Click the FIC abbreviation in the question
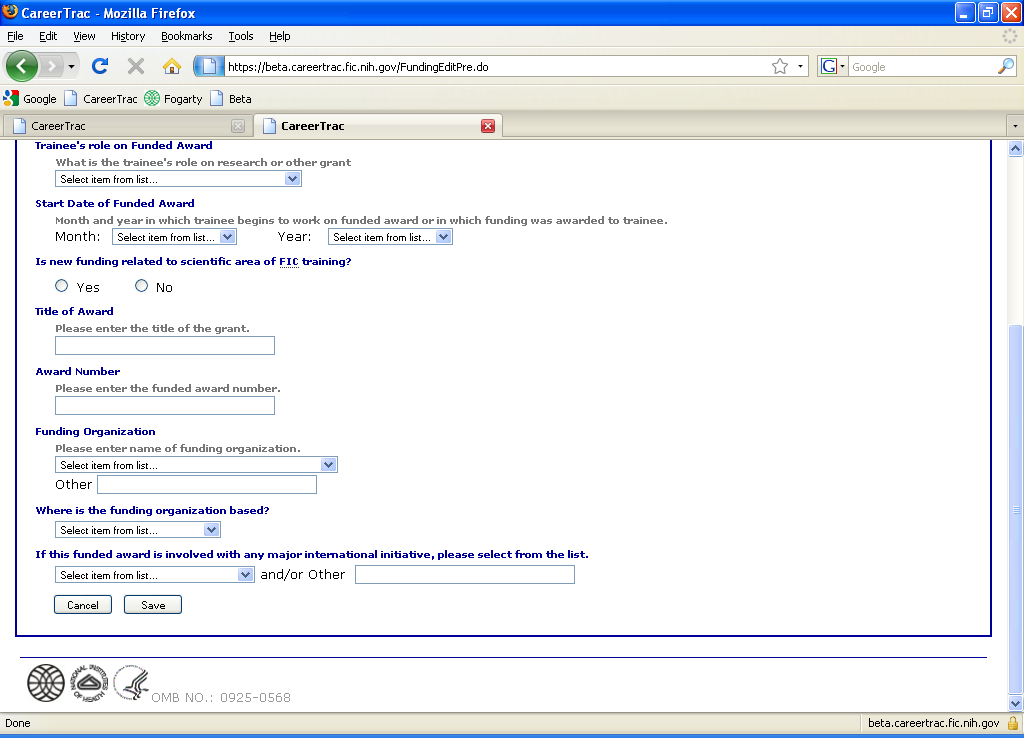Image resolution: width=1024 pixels, height=738 pixels. click(289, 261)
